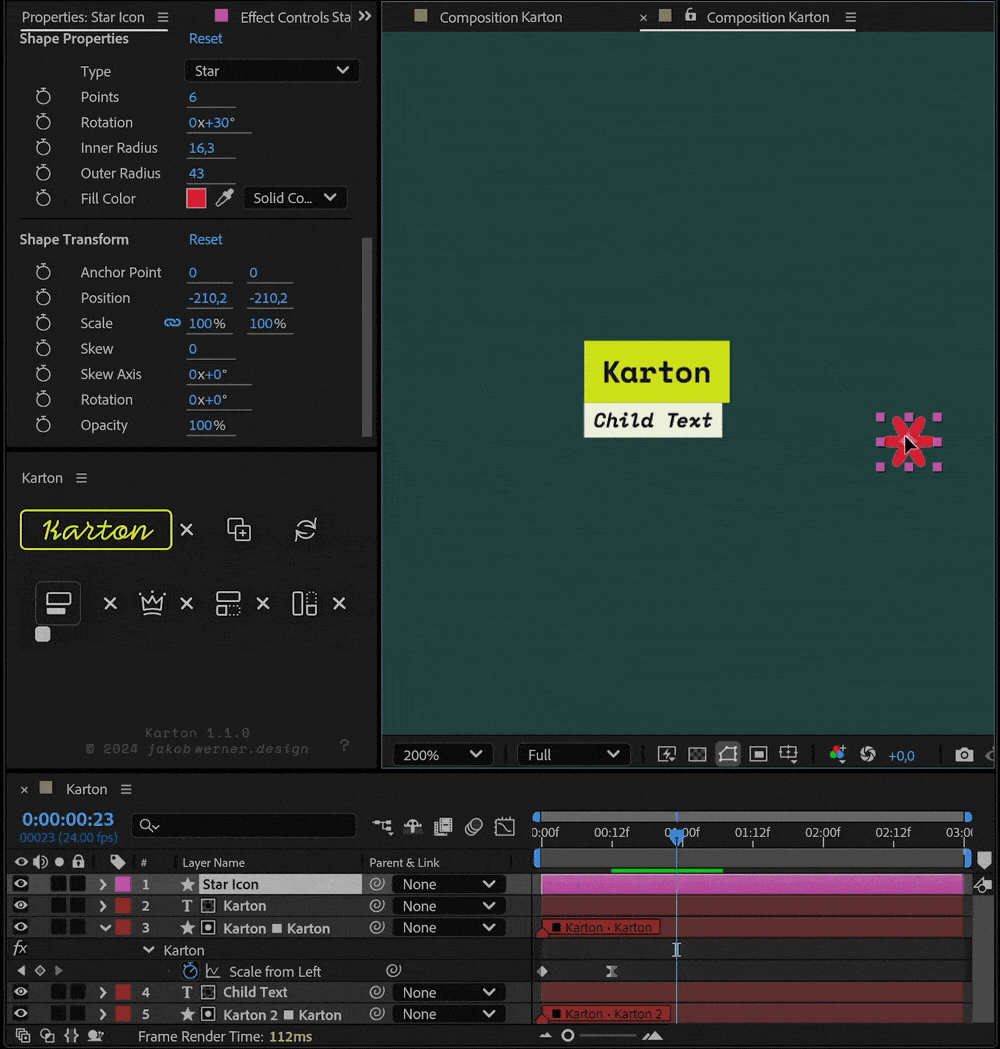
Task: Reset the Shape Properties section
Action: pyautogui.click(x=205, y=38)
